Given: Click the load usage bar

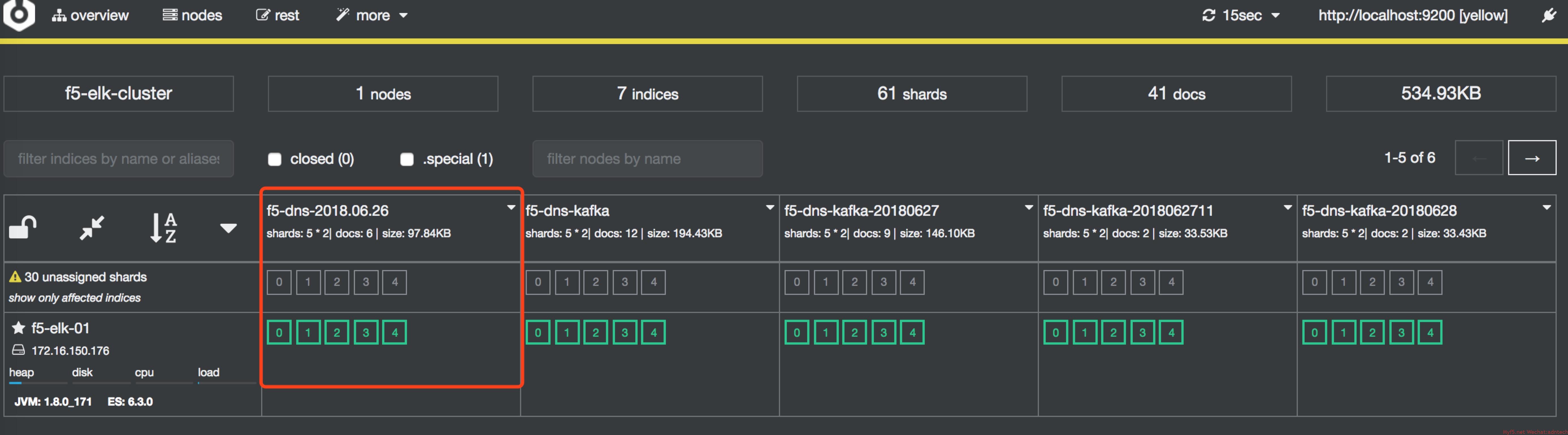Looking at the screenshot, I should point(227,383).
